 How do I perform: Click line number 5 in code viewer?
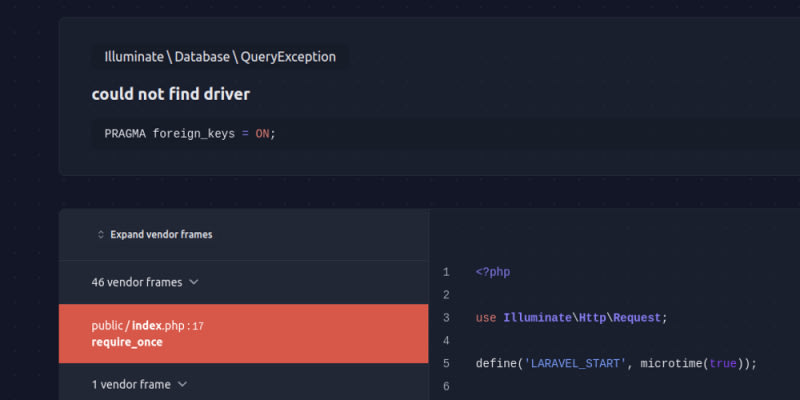click(x=446, y=363)
